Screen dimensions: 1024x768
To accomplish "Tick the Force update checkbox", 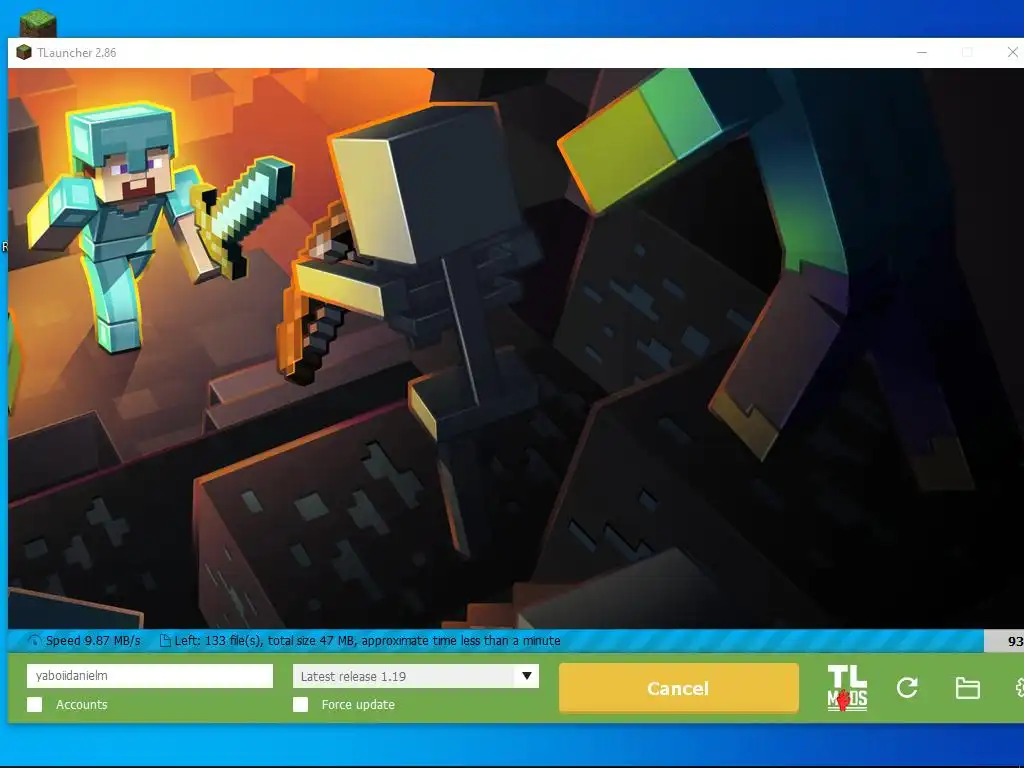I will pyautogui.click(x=300, y=704).
